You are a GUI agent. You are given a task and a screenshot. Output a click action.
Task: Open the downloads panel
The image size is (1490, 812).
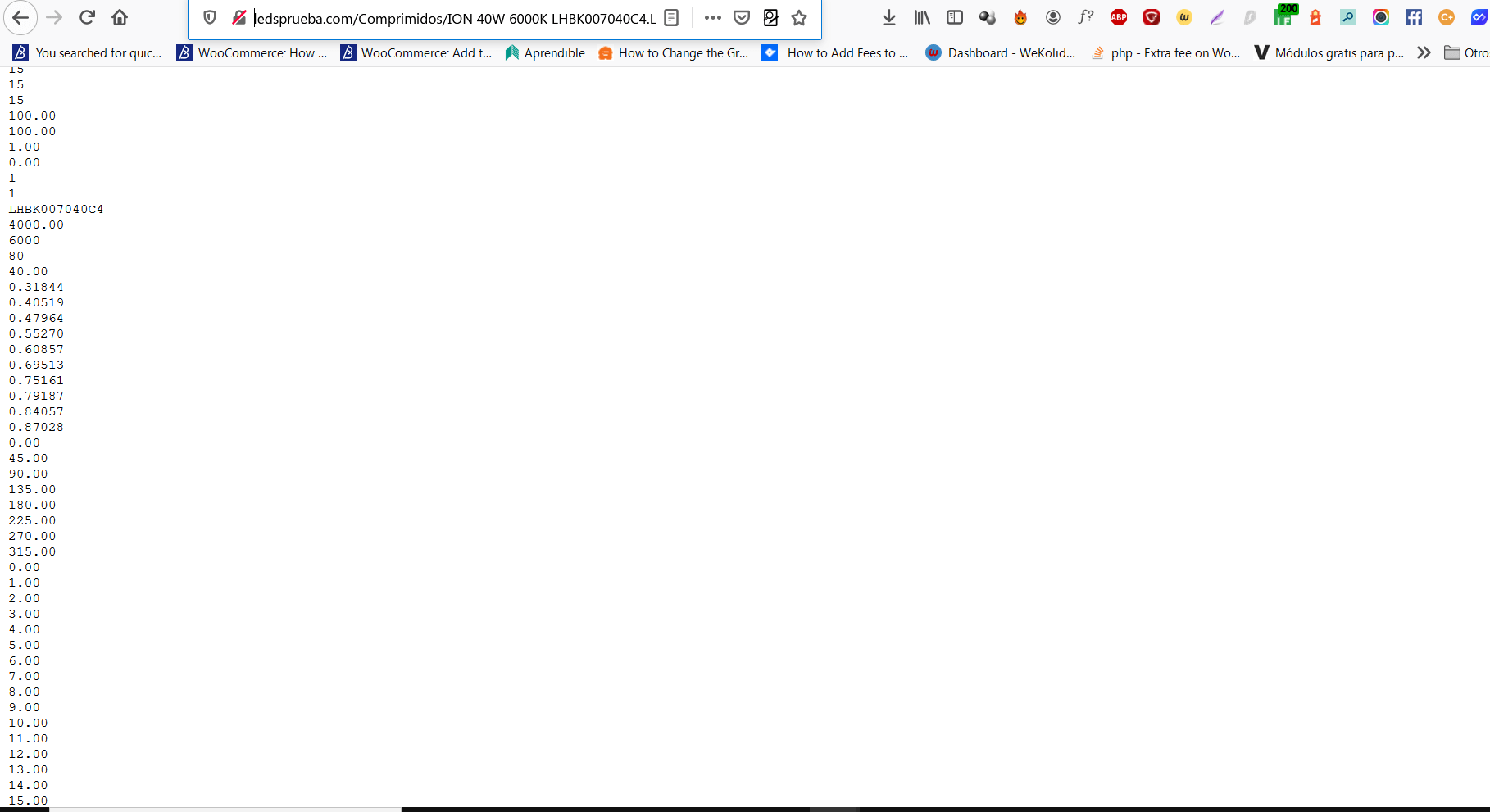pos(889,17)
